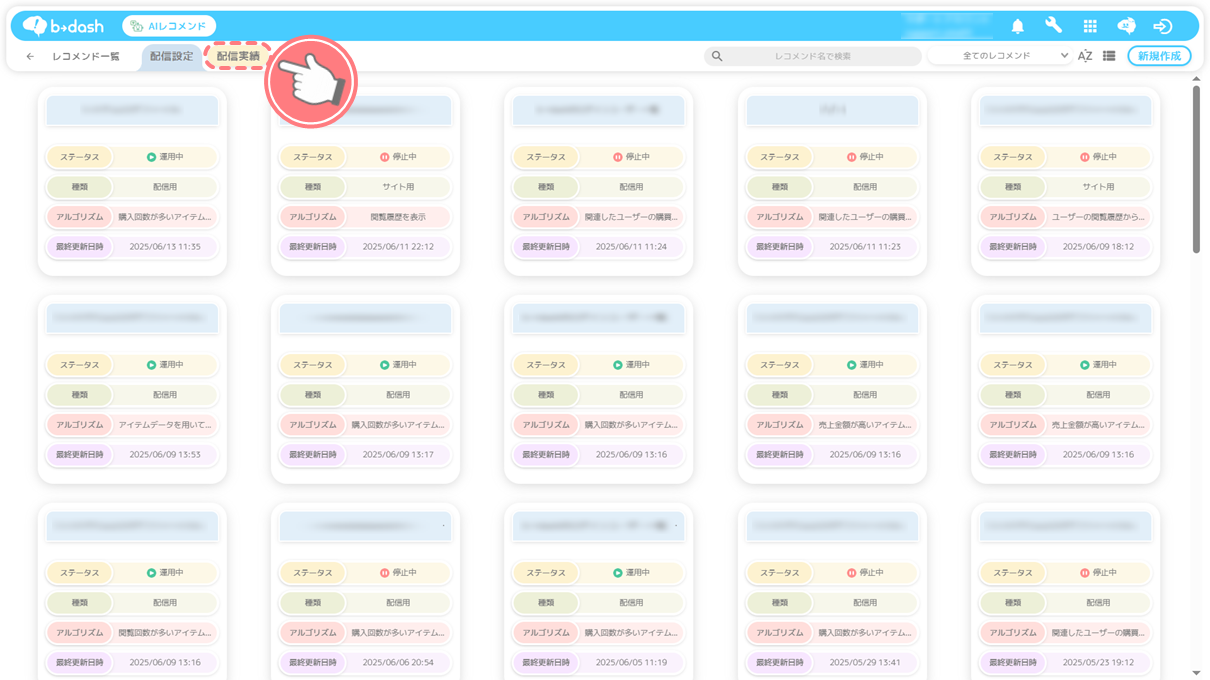
Task: Click the date 2025/06/13 11:35
Action: pos(165,247)
